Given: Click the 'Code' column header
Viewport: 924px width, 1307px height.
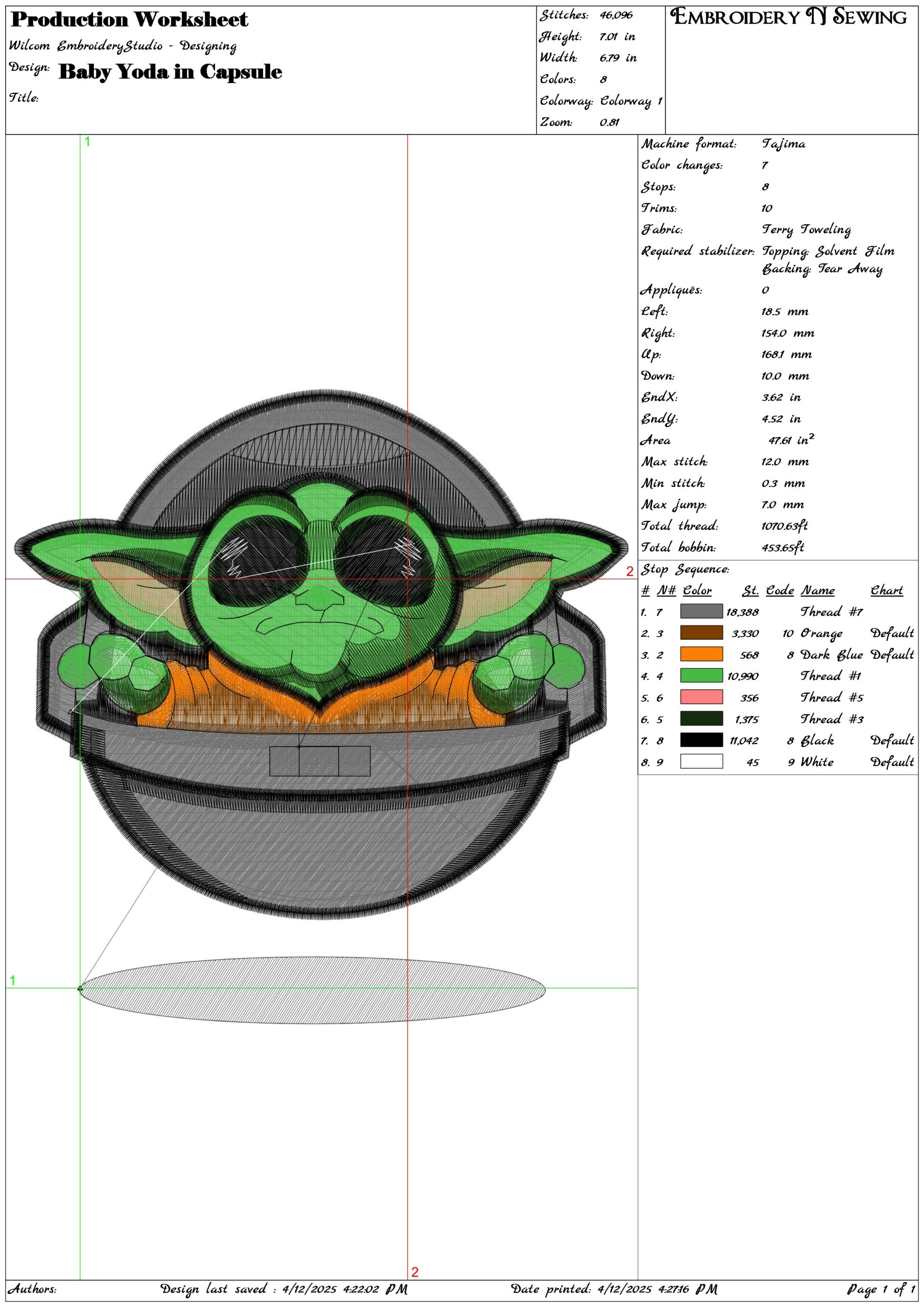Looking at the screenshot, I should pos(780,590).
